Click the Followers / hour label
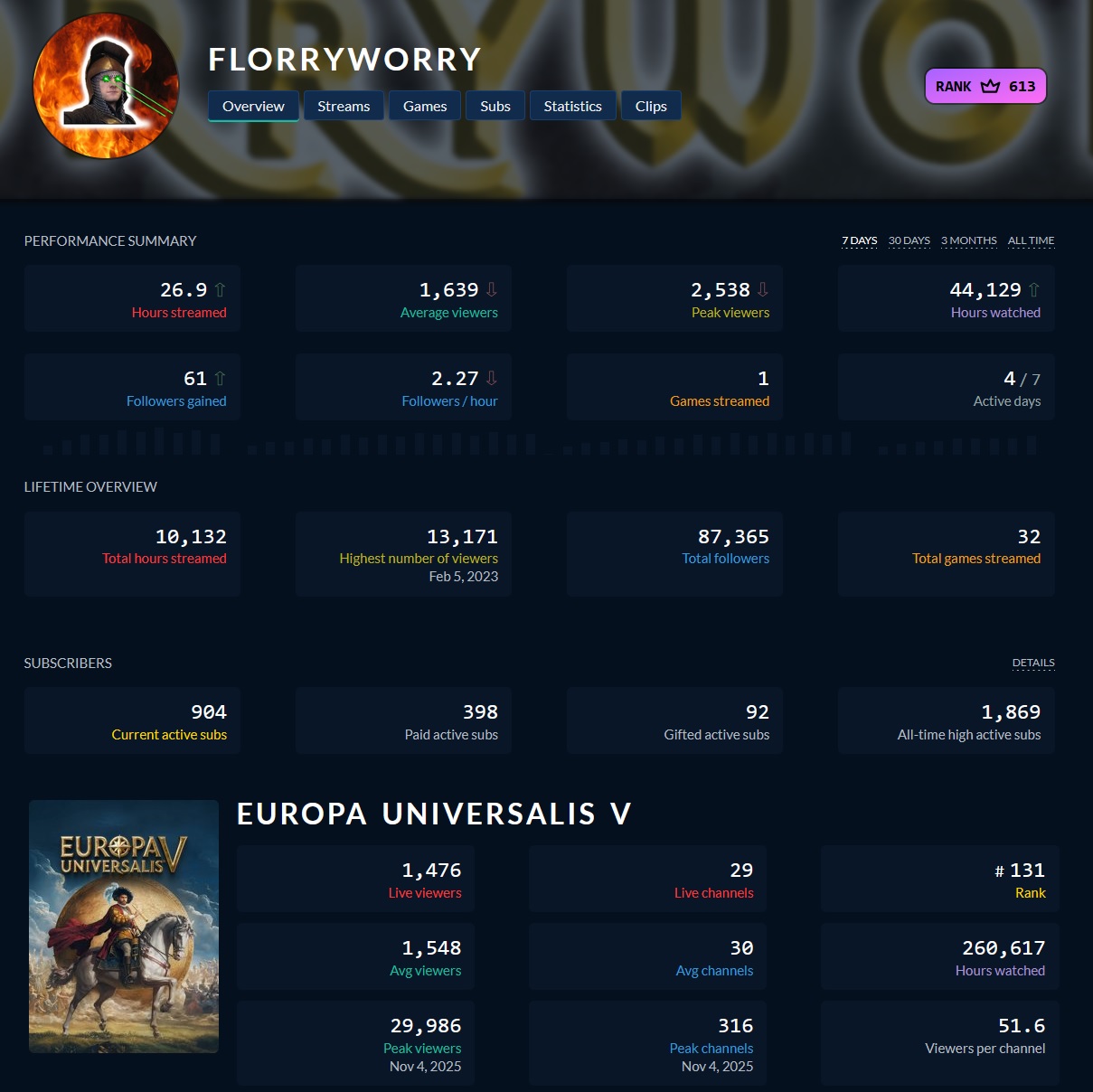Screen dimensions: 1093x1092 pyautogui.click(x=449, y=401)
